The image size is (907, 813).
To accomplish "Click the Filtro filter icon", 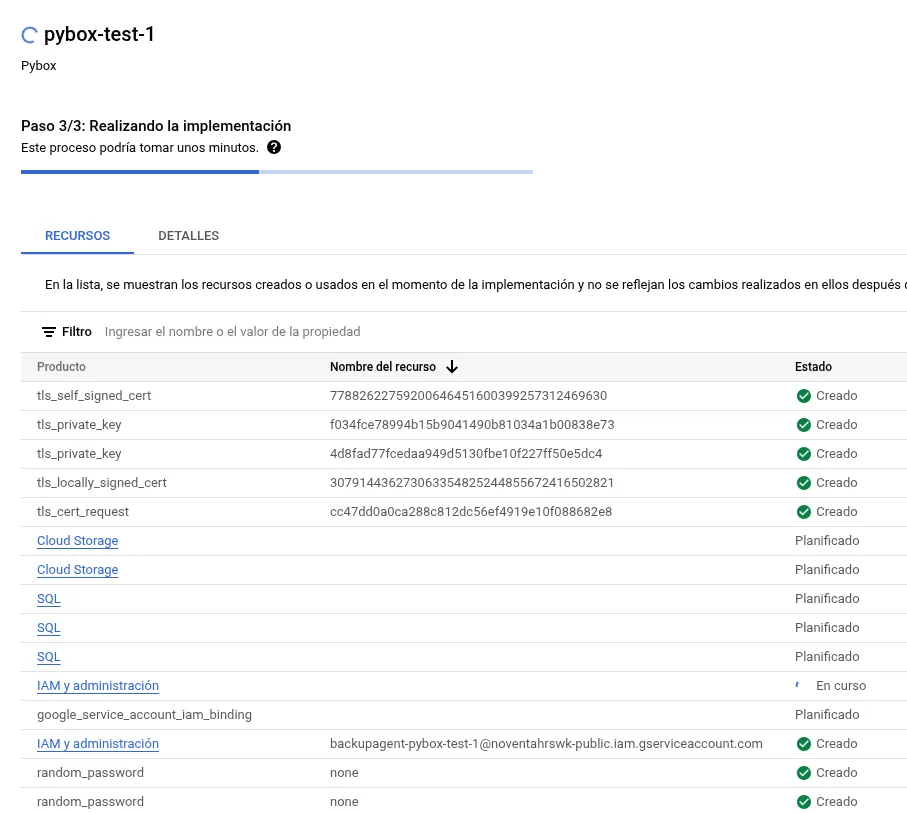I will [49, 332].
